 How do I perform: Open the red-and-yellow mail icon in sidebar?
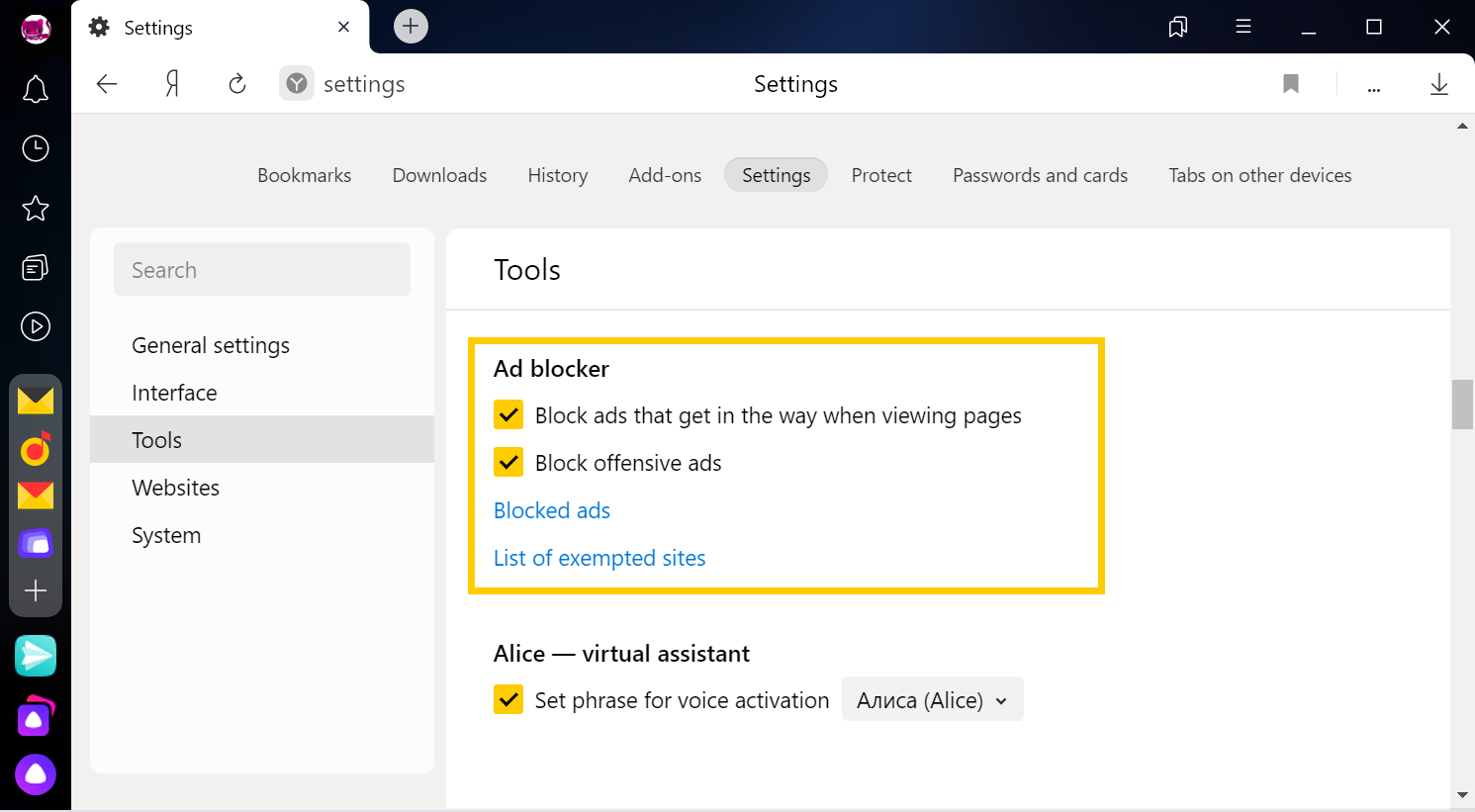[x=36, y=495]
